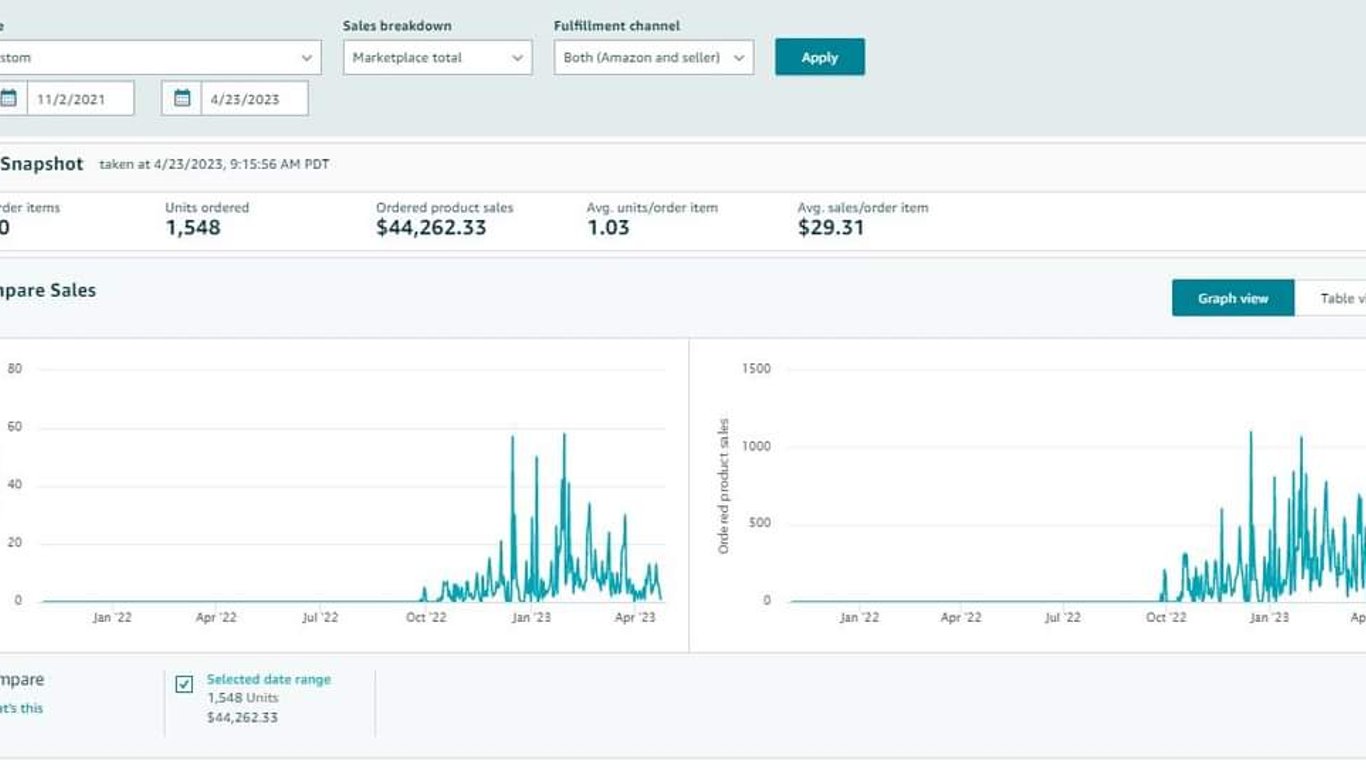Open the start date calendar icon
The width and height of the screenshot is (1366, 768).
click(x=8, y=98)
